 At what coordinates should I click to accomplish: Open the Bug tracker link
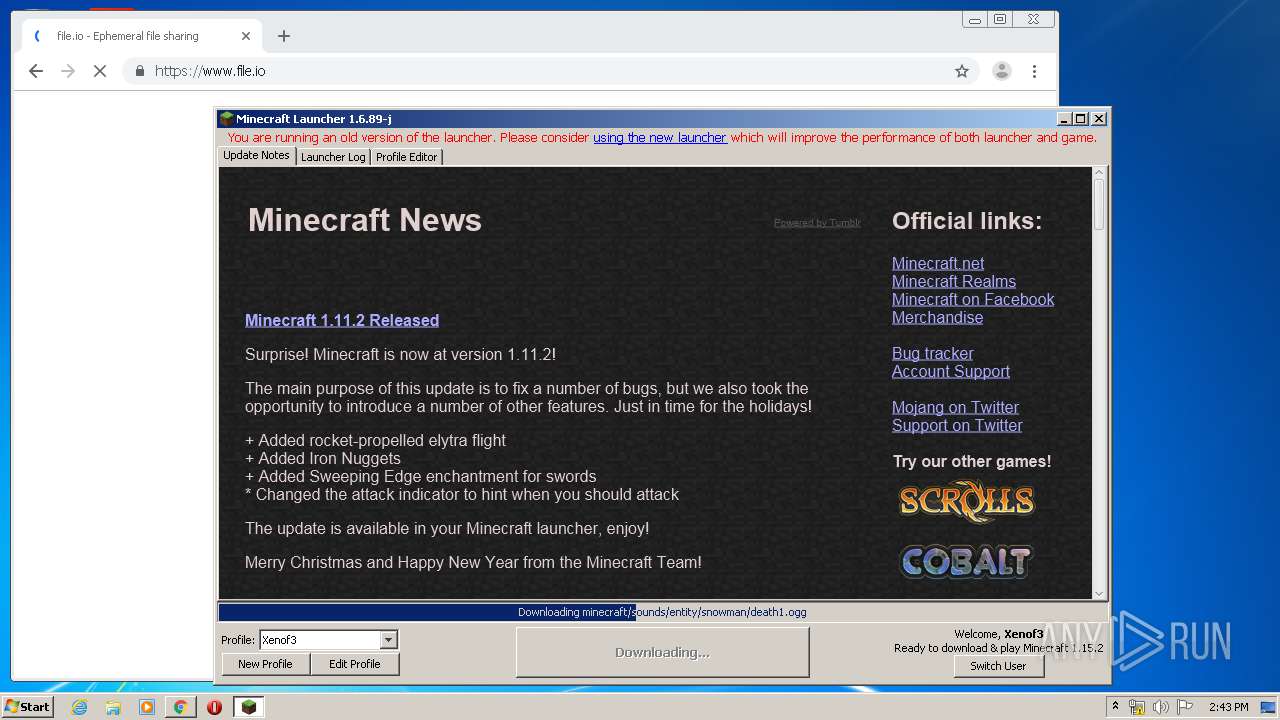tap(932, 353)
